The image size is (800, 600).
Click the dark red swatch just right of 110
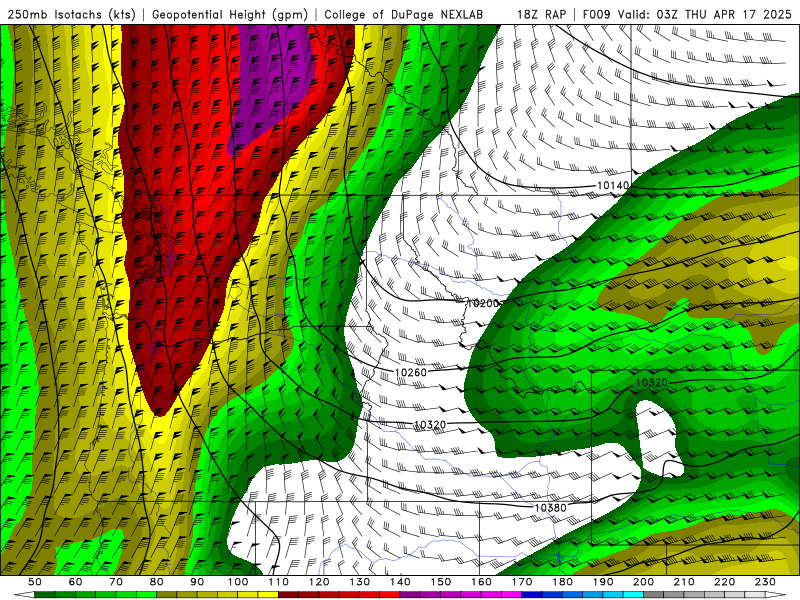click(288, 595)
